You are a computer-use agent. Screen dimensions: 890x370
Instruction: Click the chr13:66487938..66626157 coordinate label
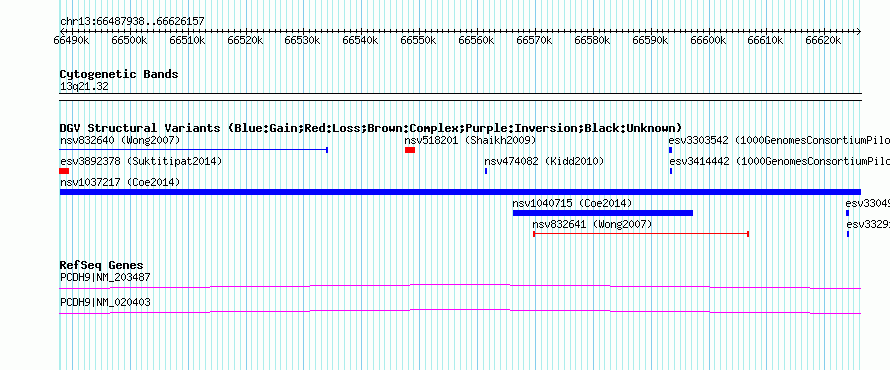coord(132,22)
